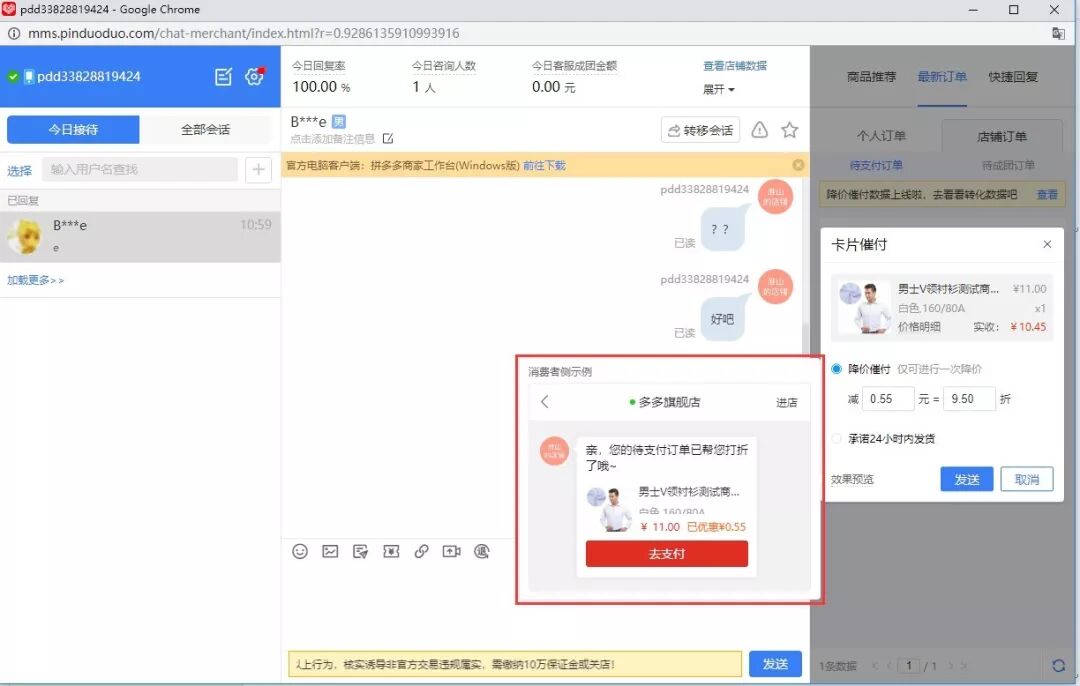Click 价格明细 text in order card
The width and height of the screenshot is (1080, 686).
919,326
